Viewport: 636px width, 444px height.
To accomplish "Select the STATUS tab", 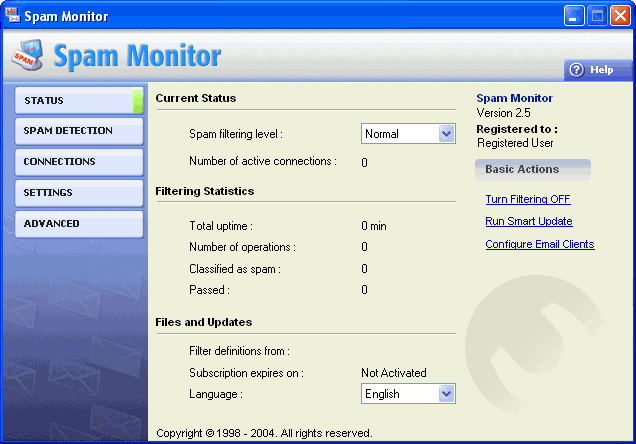I will [x=79, y=101].
